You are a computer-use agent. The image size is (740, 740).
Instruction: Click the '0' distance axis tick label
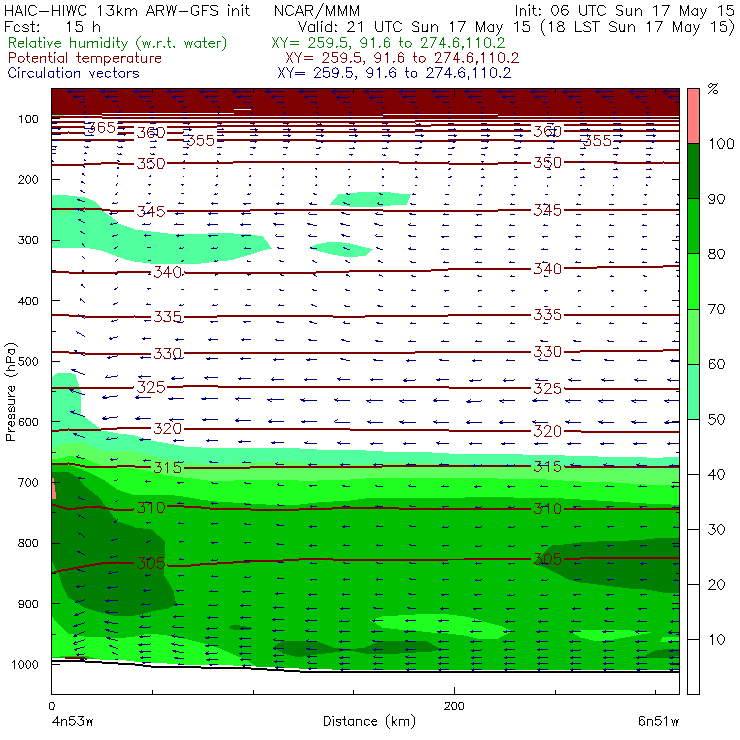[52, 706]
